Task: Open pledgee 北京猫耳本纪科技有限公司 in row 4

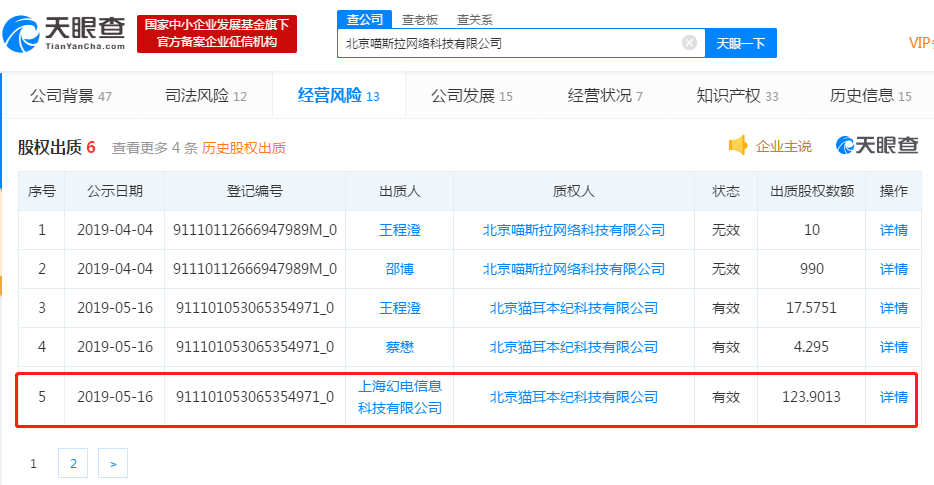Action: tap(574, 347)
